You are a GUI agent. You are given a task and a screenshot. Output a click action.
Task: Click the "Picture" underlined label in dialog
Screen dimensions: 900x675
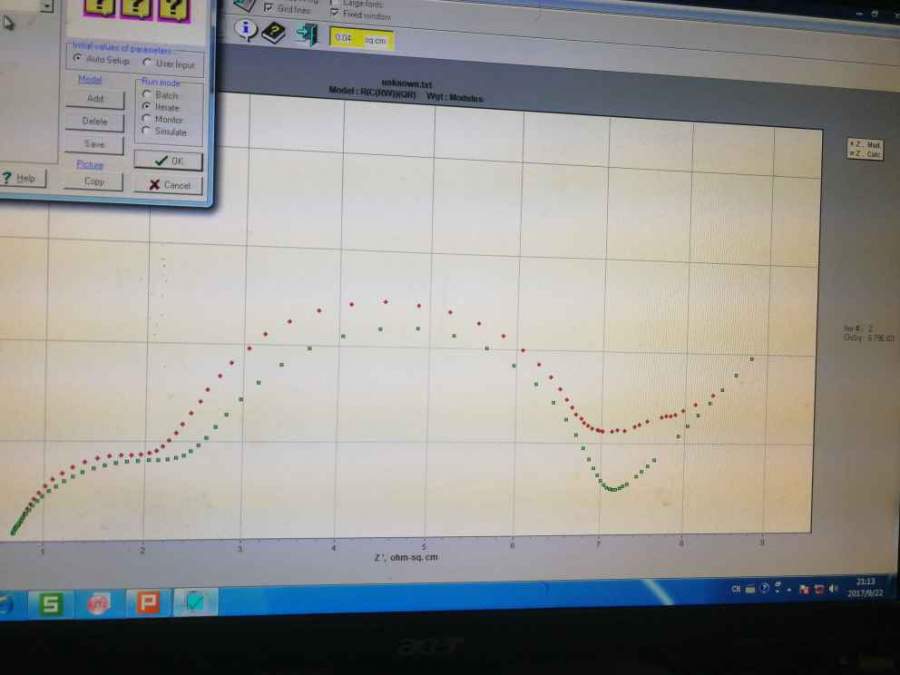click(x=90, y=165)
